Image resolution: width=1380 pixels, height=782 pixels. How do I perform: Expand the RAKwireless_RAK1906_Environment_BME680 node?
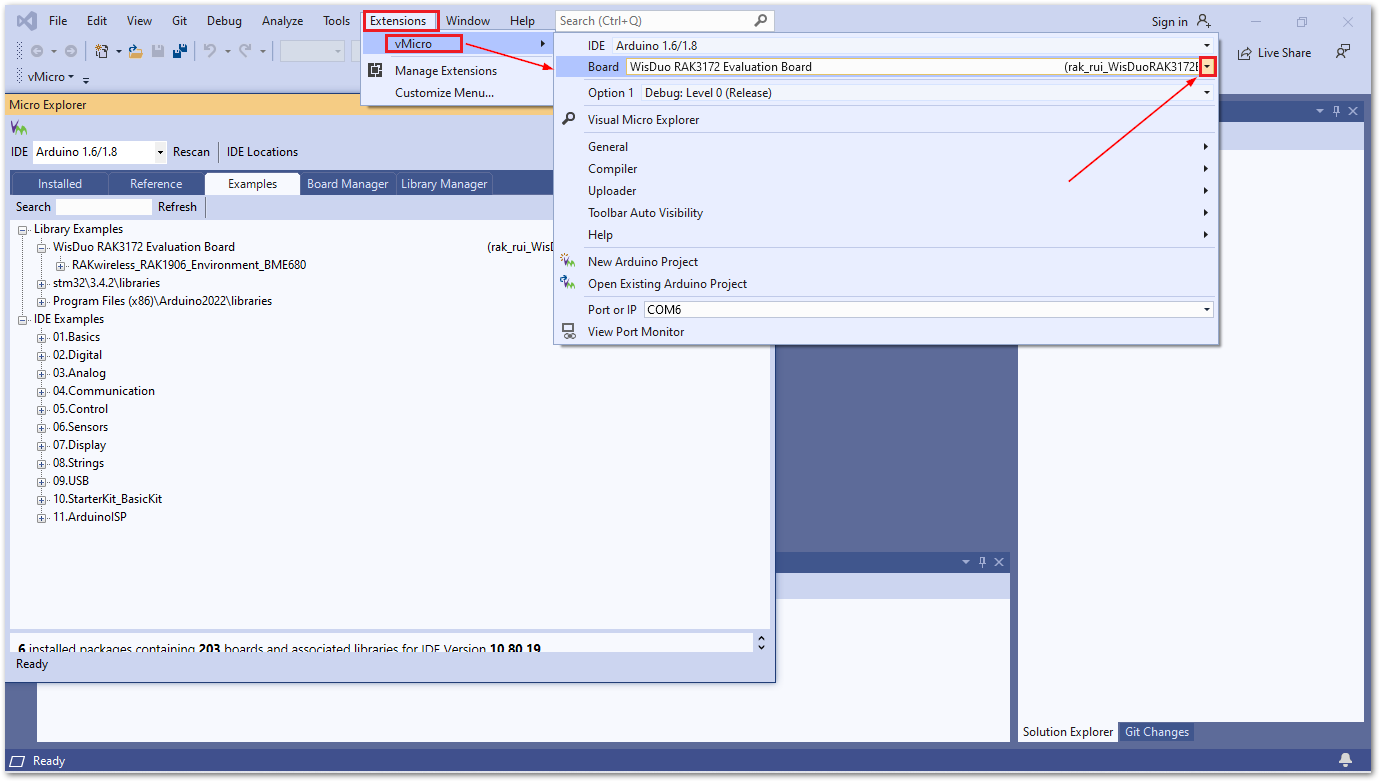61,265
